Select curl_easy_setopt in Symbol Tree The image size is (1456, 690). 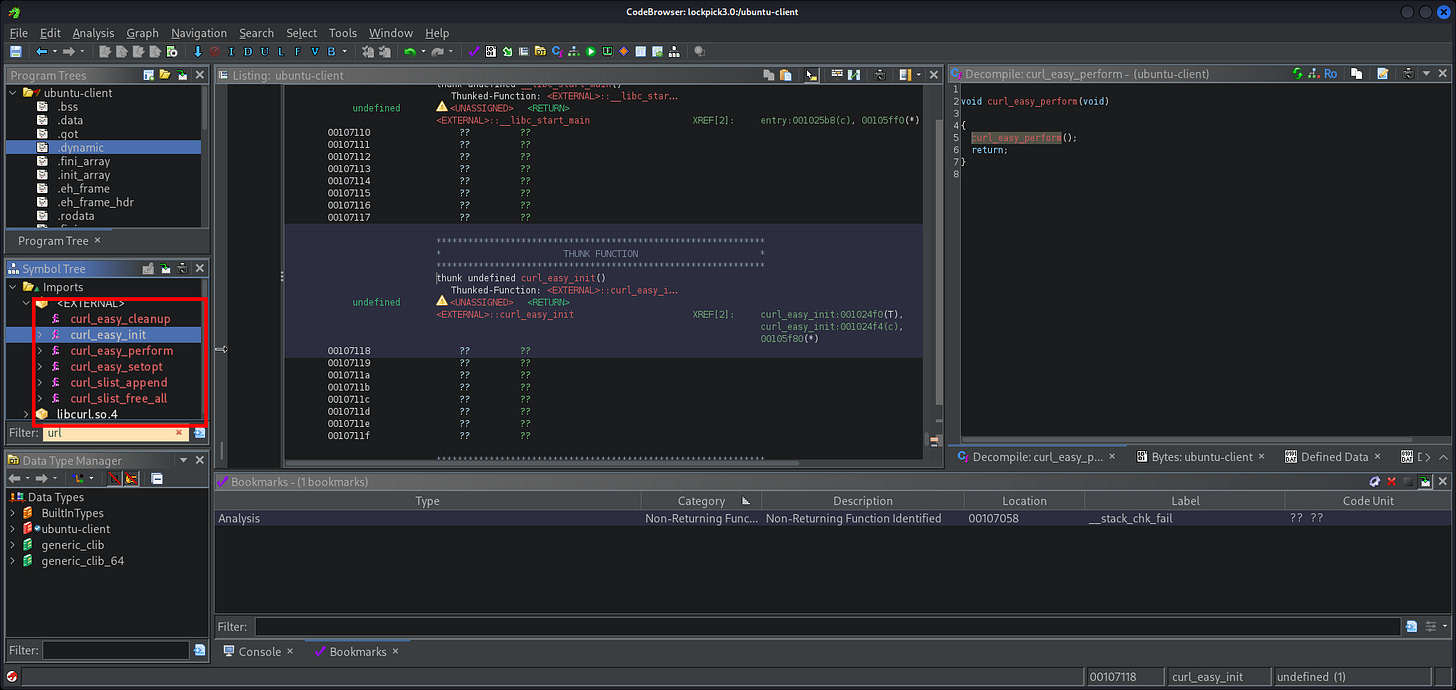(x=118, y=367)
